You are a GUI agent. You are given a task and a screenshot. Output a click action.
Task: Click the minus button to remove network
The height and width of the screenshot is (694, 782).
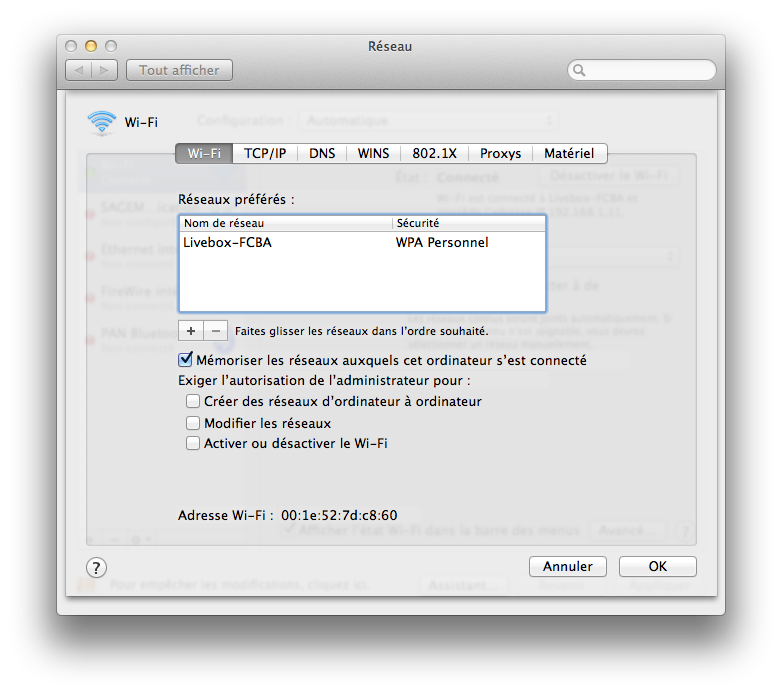tap(215, 330)
